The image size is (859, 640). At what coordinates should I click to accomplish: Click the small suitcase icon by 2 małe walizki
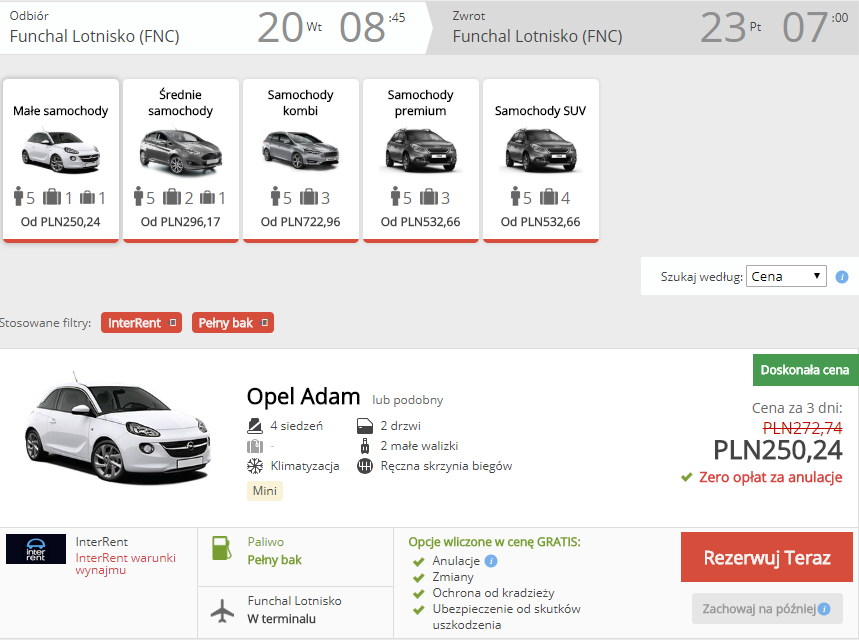point(365,446)
